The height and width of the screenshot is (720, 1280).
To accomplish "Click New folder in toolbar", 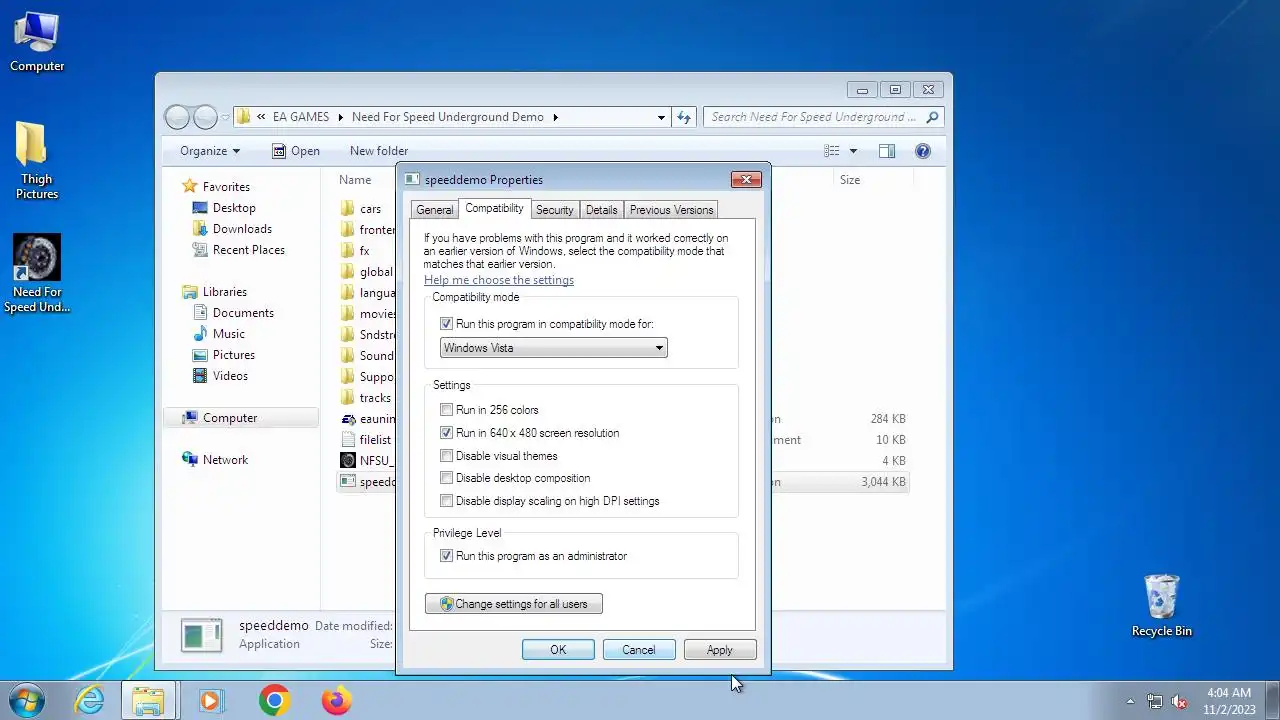I will click(379, 151).
